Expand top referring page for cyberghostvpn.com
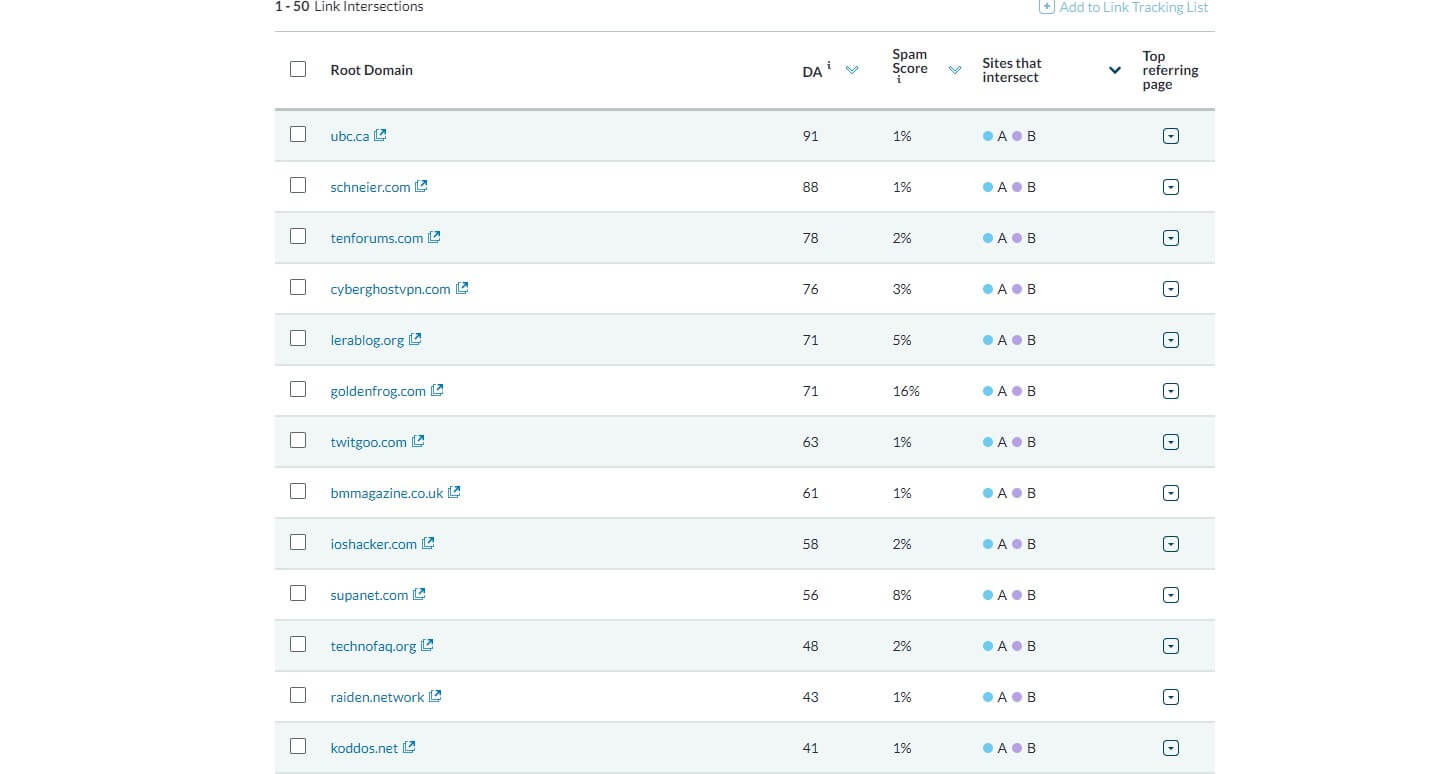 pyautogui.click(x=1171, y=289)
